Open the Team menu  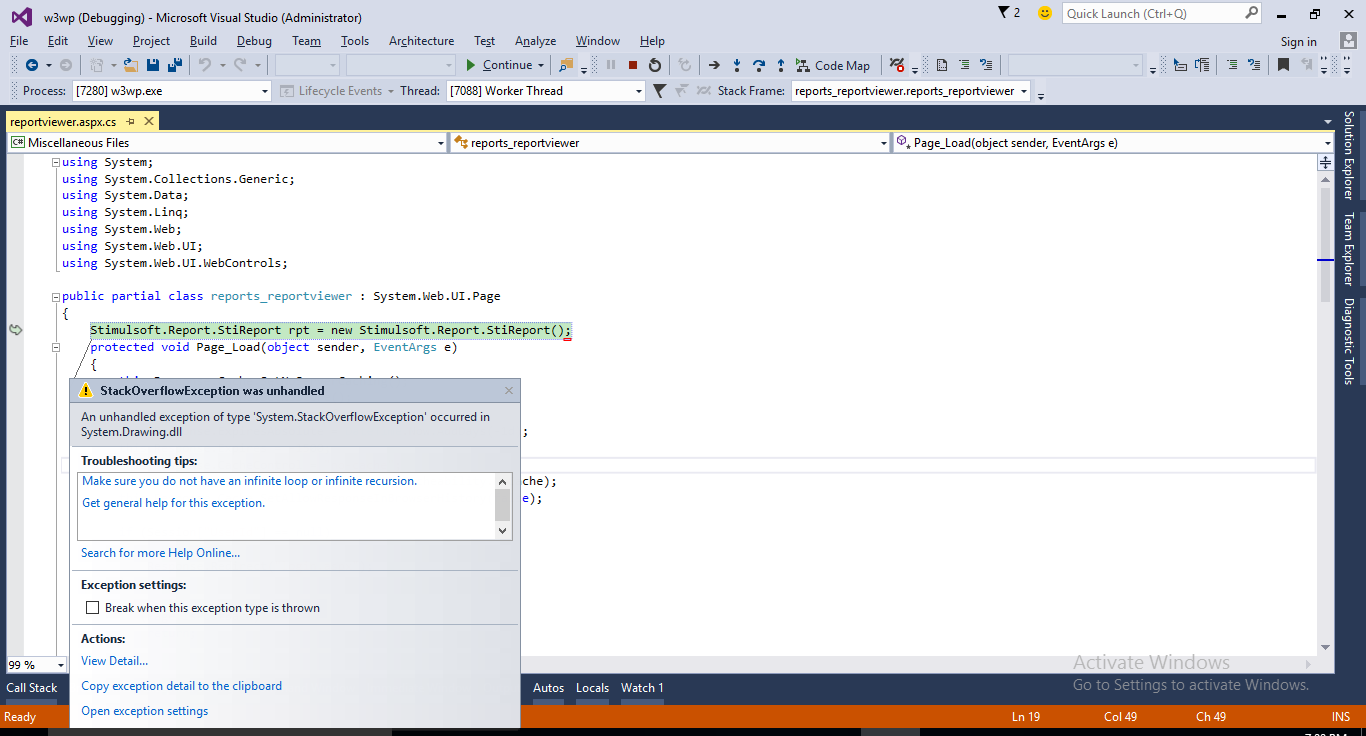pyautogui.click(x=306, y=41)
